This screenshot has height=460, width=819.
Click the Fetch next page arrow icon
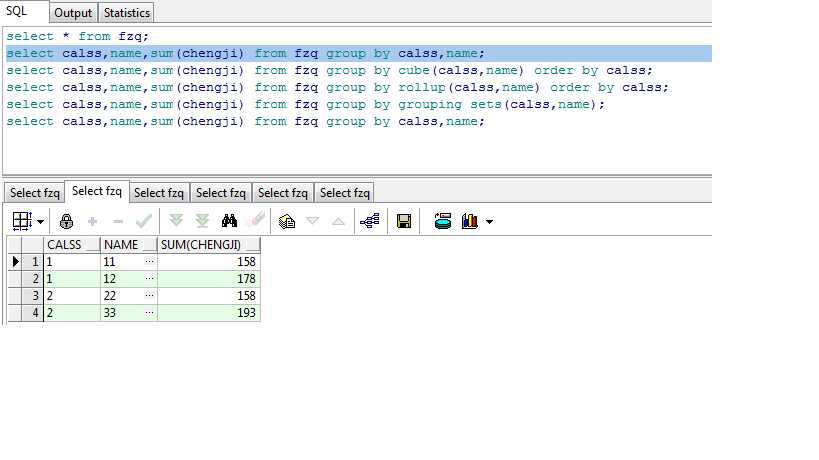[x=177, y=221]
